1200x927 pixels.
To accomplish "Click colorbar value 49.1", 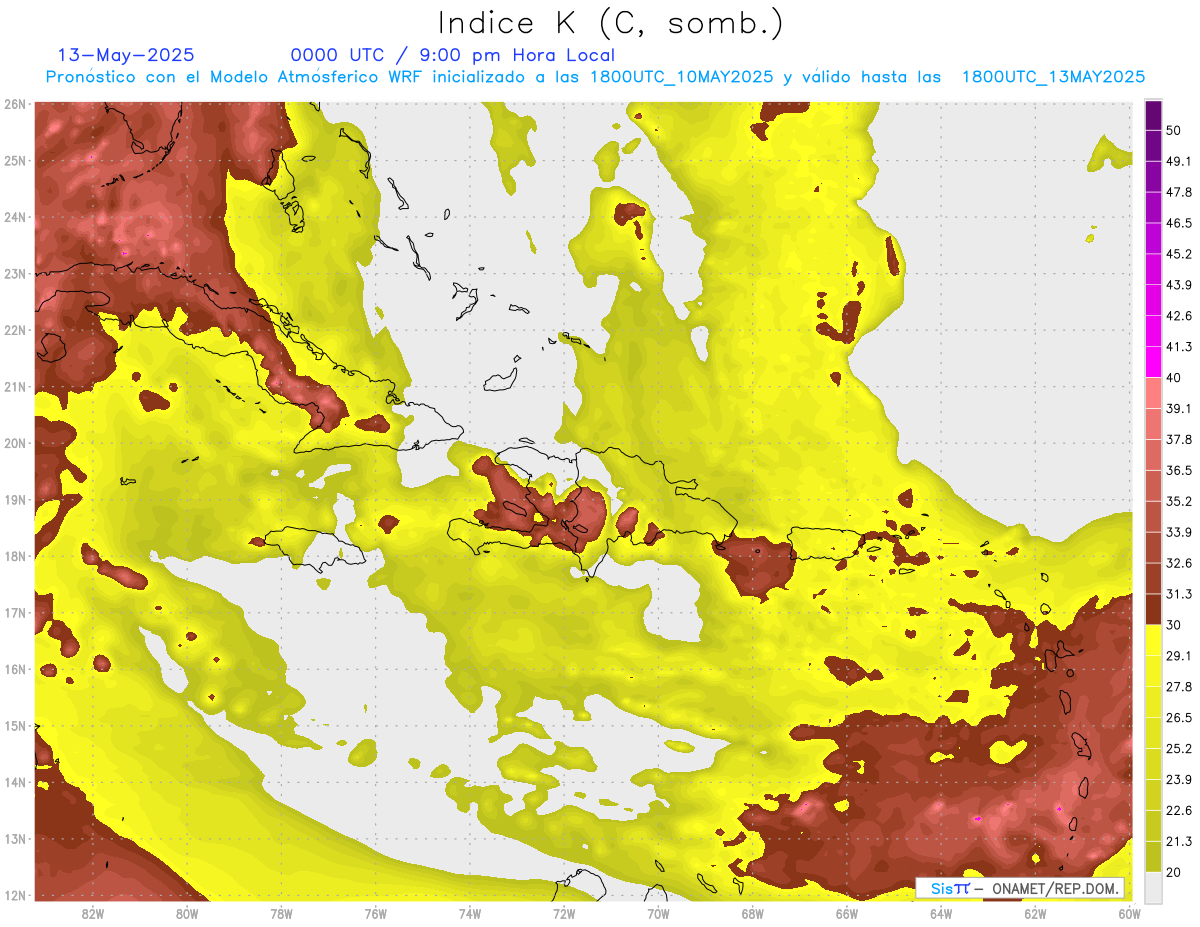I will click(x=1179, y=161).
